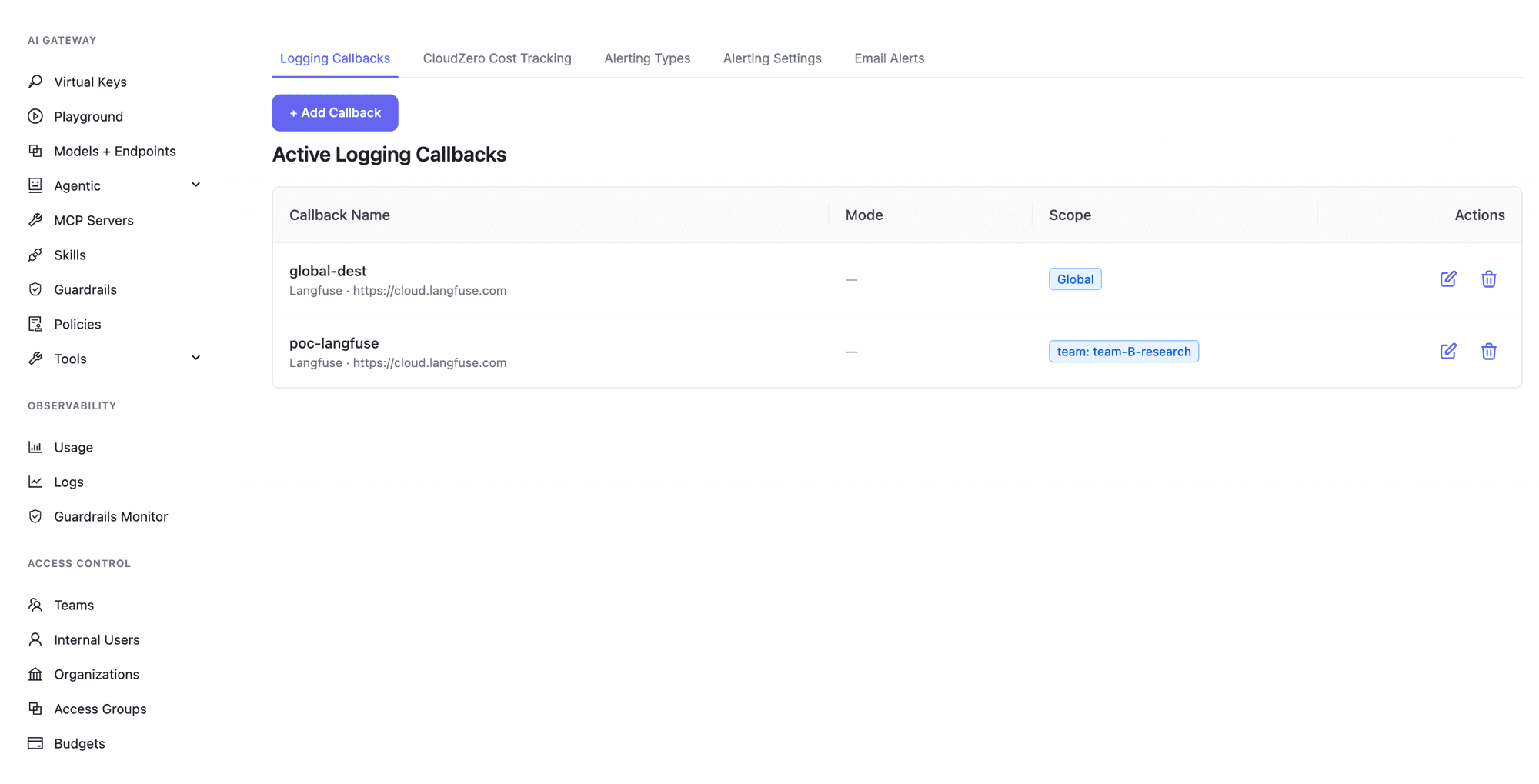Click the Callback Name column header

coord(339,215)
